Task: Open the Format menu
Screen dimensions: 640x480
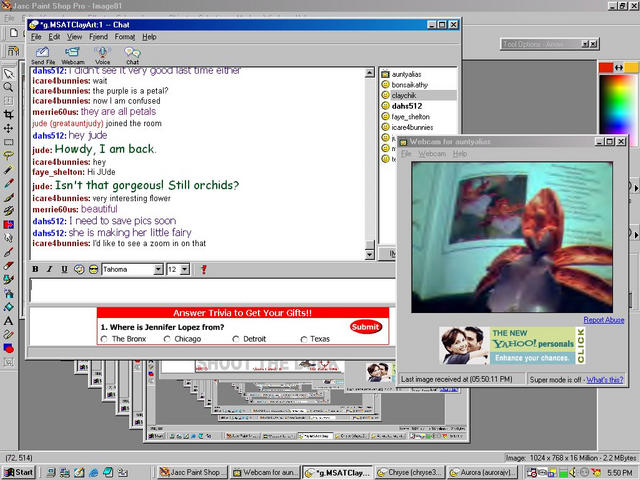Action: coord(124,37)
